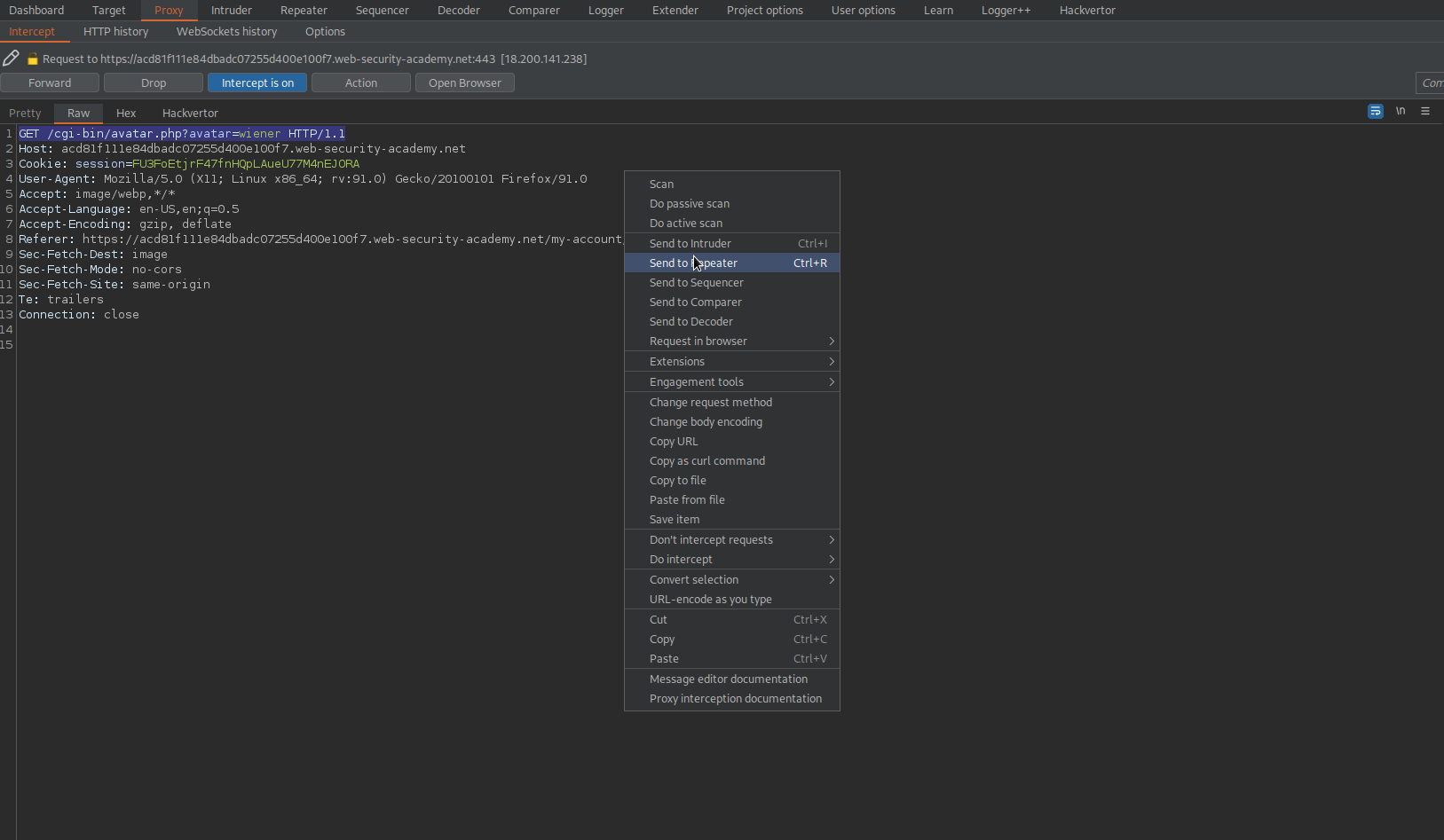The width and height of the screenshot is (1444, 840).
Task: Expand the Engagement tools submenu
Action: [732, 381]
